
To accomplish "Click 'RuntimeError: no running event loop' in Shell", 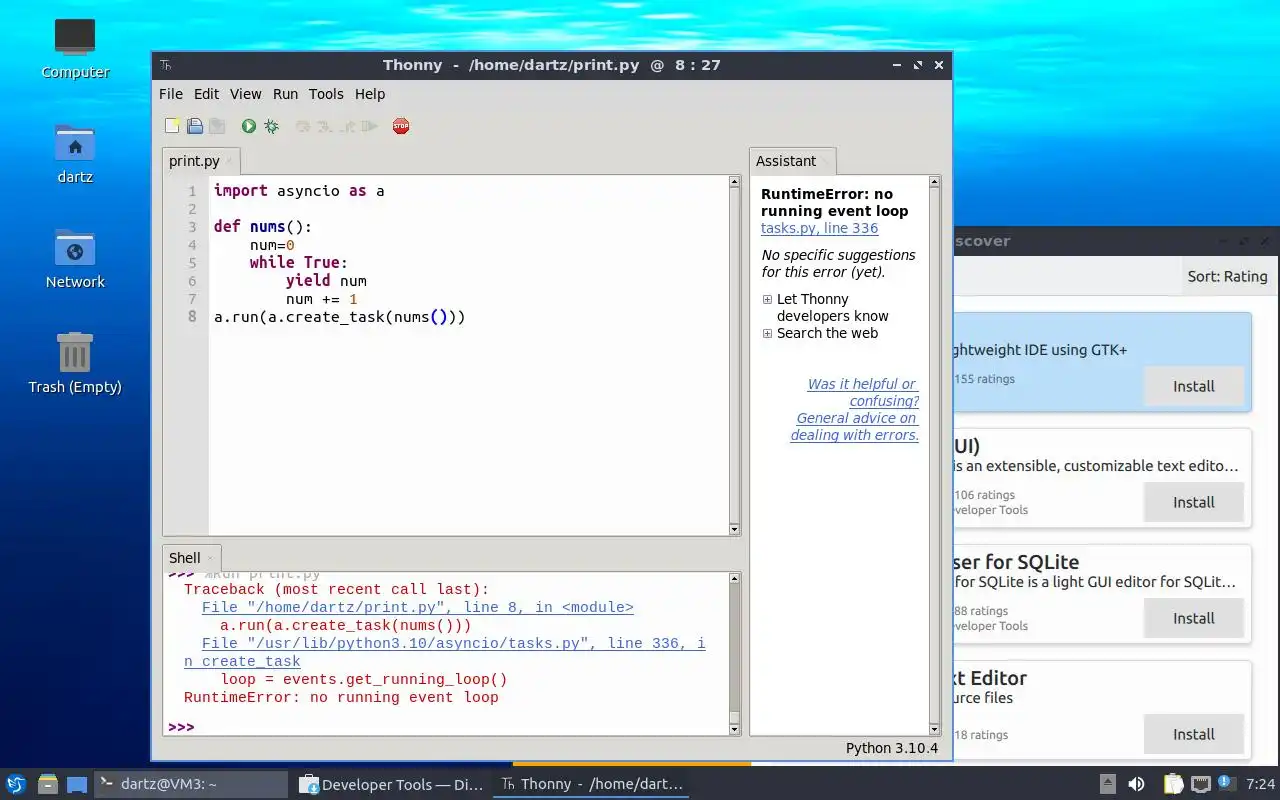I will click(341, 697).
